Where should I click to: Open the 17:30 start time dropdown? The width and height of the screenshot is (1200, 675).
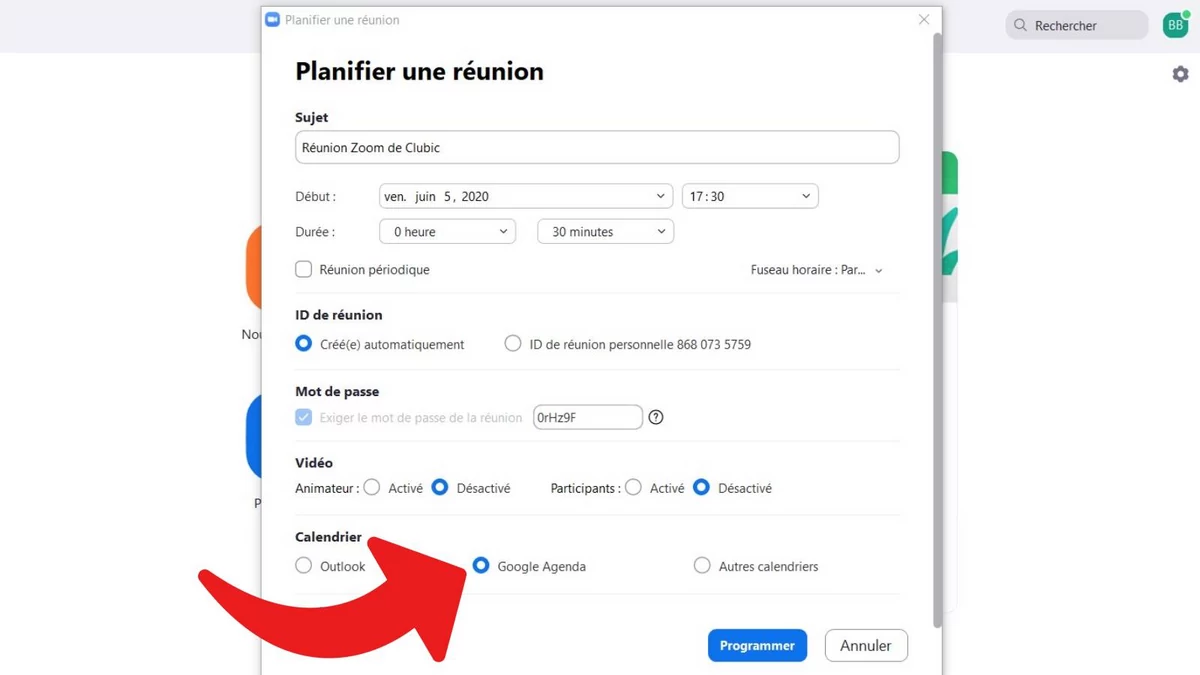pyautogui.click(x=750, y=196)
